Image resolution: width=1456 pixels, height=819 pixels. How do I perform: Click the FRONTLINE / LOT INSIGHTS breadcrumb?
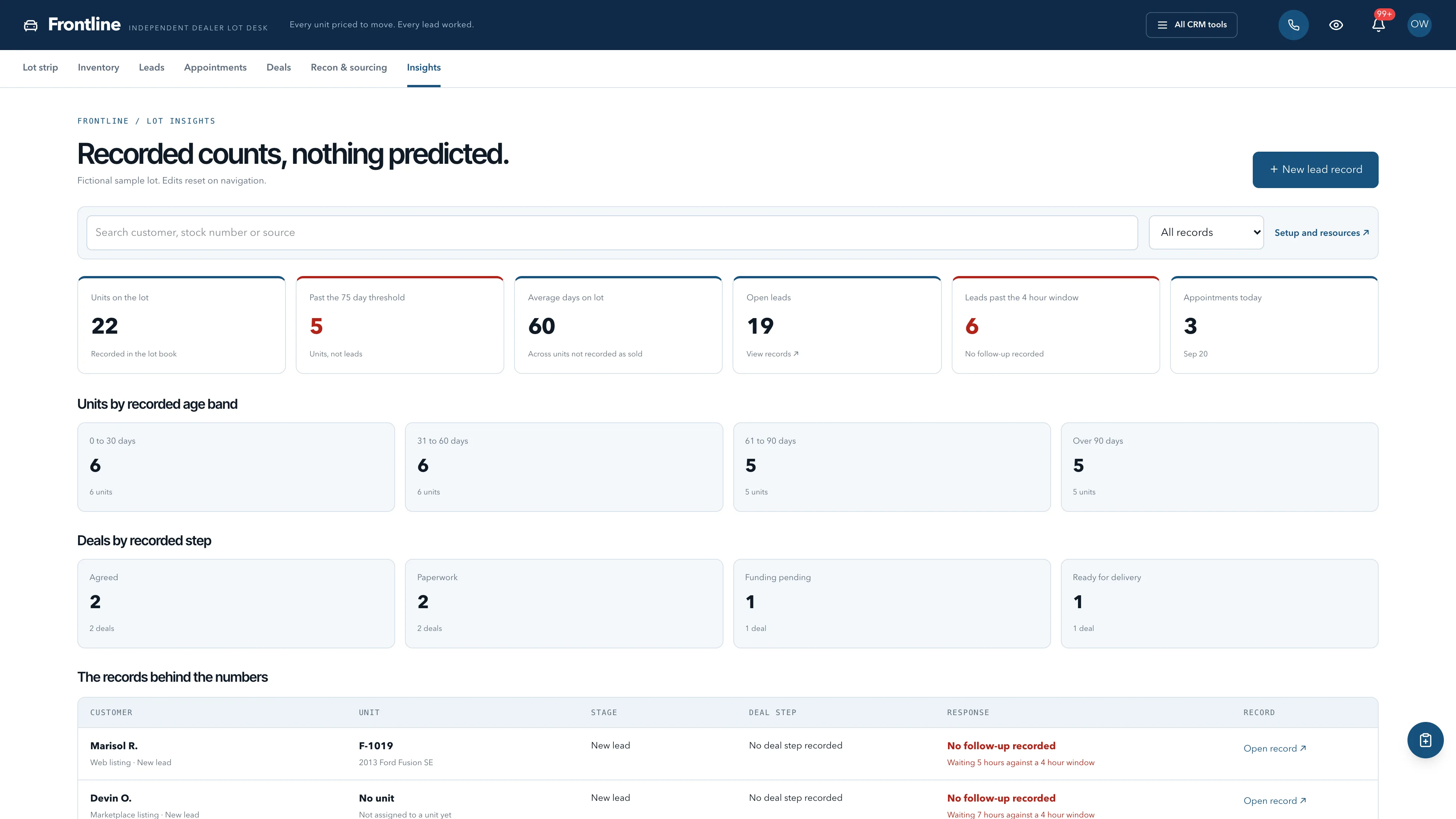pos(146,121)
